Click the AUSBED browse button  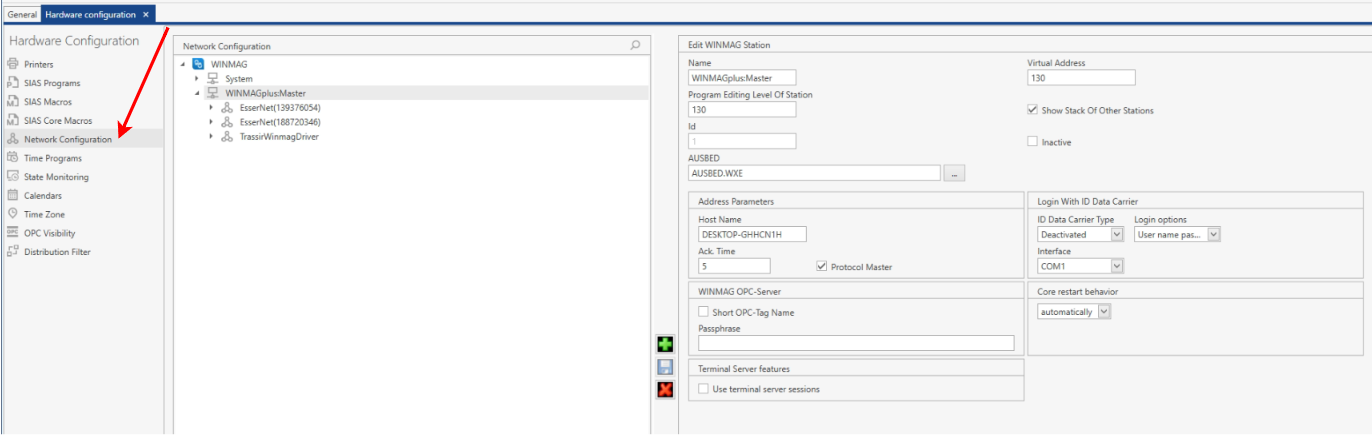coord(955,173)
